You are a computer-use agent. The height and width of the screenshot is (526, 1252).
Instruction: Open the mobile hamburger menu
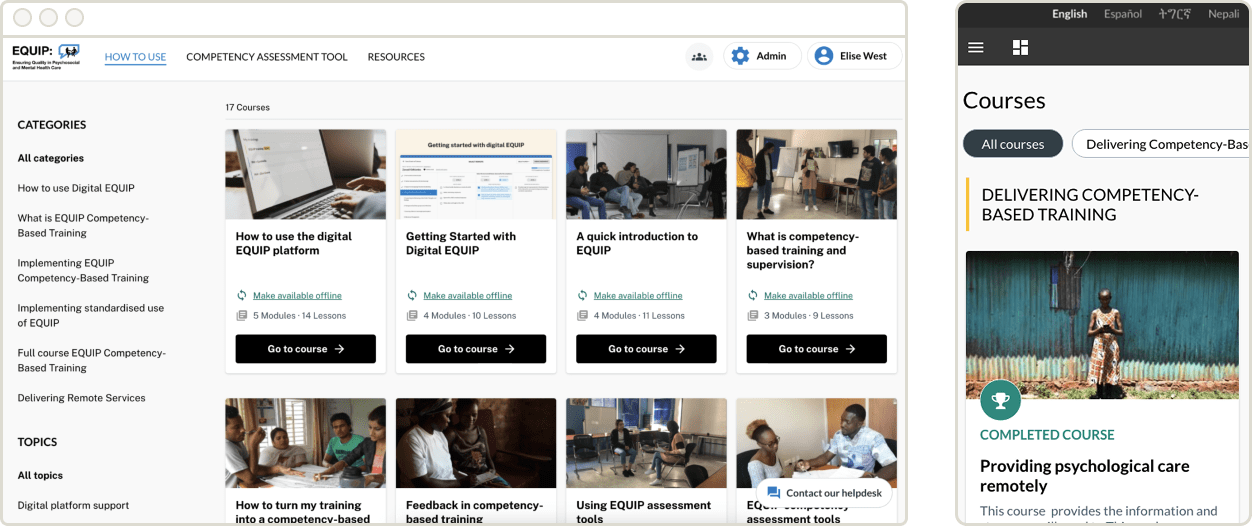976,47
